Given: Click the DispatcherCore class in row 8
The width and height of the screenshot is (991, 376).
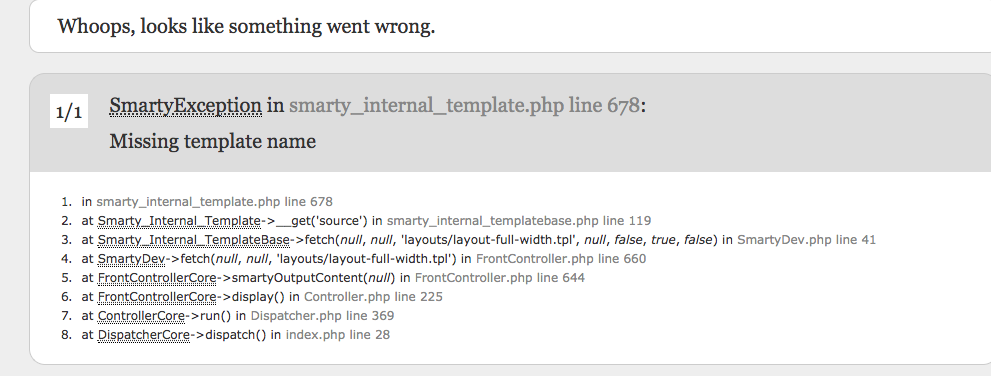Looking at the screenshot, I should point(143,334).
